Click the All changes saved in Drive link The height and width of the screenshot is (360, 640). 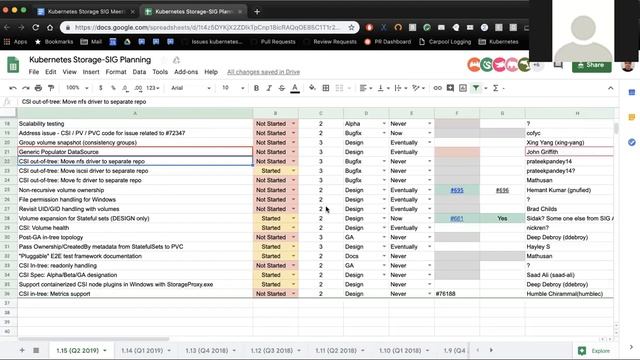point(263,72)
